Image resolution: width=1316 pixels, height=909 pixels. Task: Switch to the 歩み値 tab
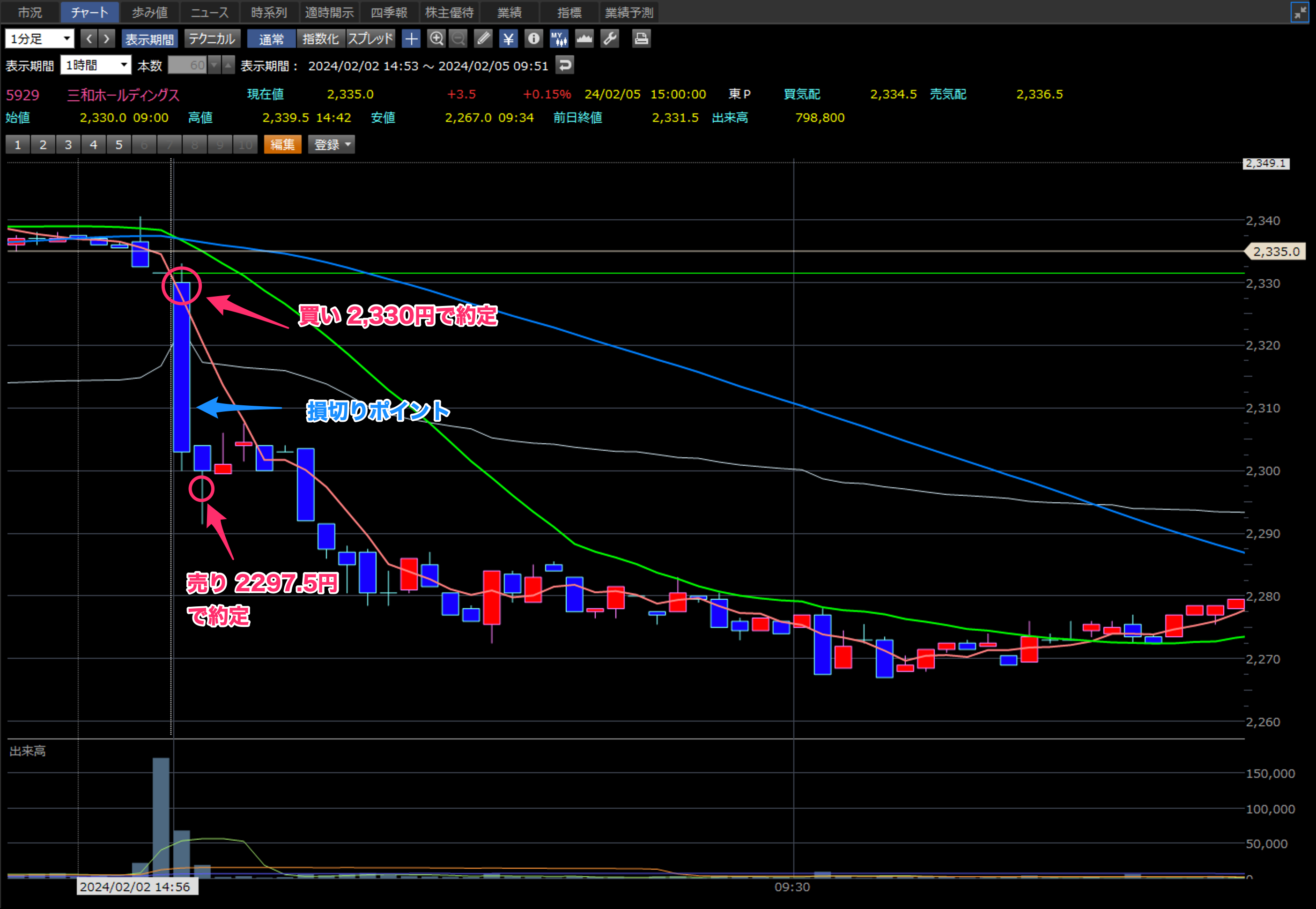pyautogui.click(x=150, y=13)
